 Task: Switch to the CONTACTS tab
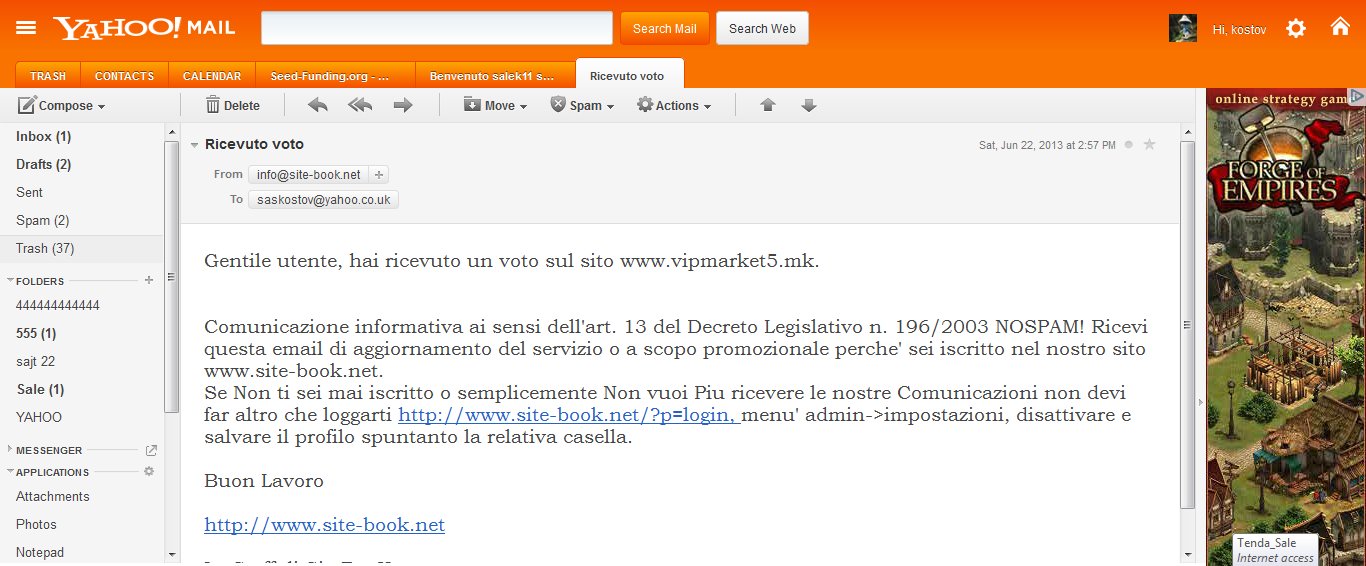click(124, 76)
